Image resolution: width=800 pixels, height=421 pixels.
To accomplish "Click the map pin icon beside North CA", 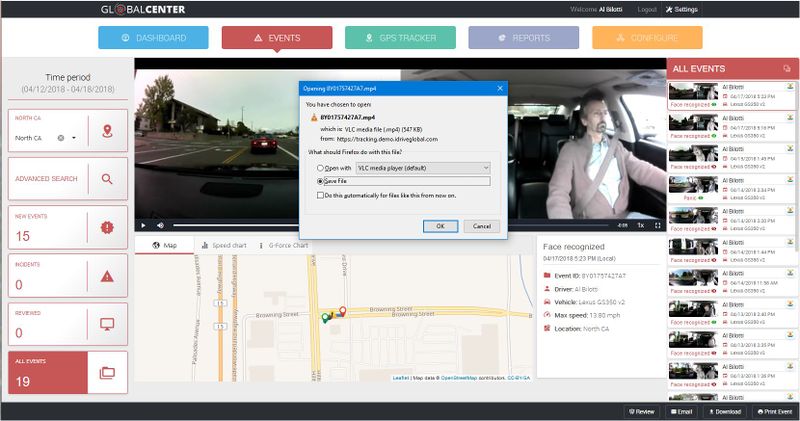I will [108, 131].
